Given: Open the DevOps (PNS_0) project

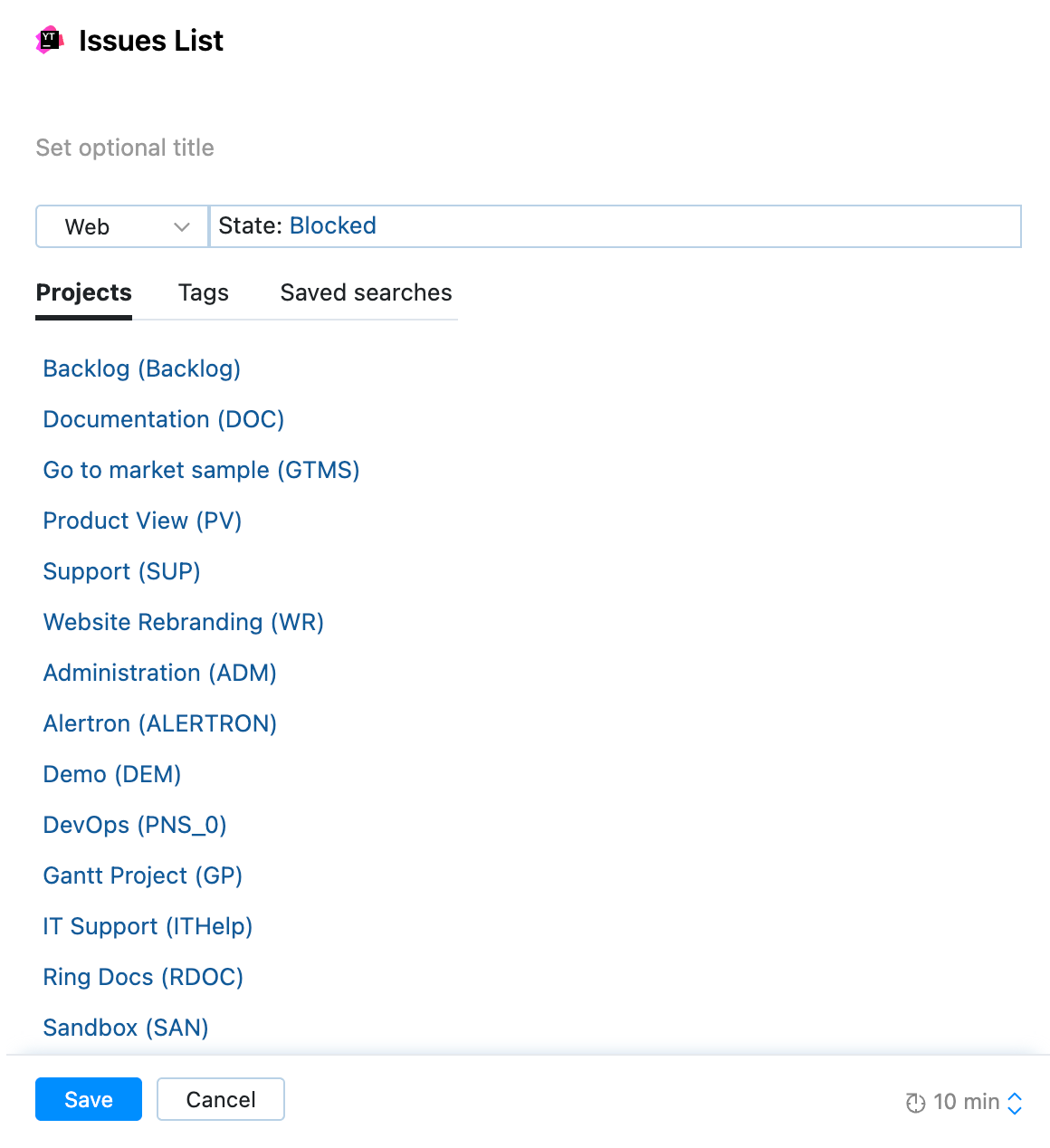Looking at the screenshot, I should click(135, 825).
